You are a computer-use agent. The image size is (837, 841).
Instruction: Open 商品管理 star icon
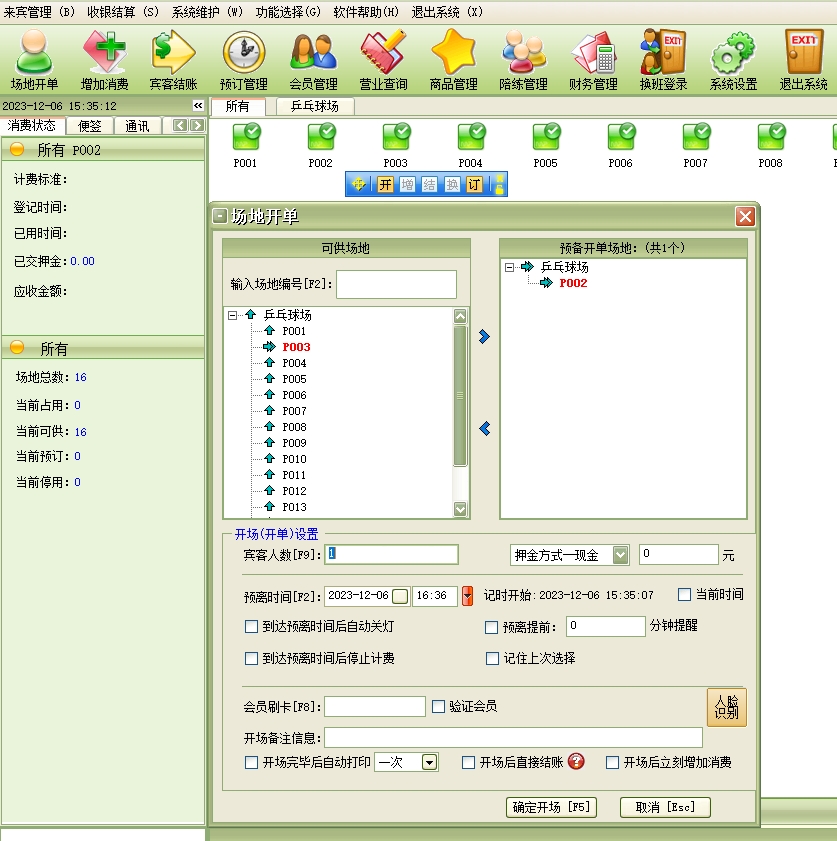(x=453, y=59)
